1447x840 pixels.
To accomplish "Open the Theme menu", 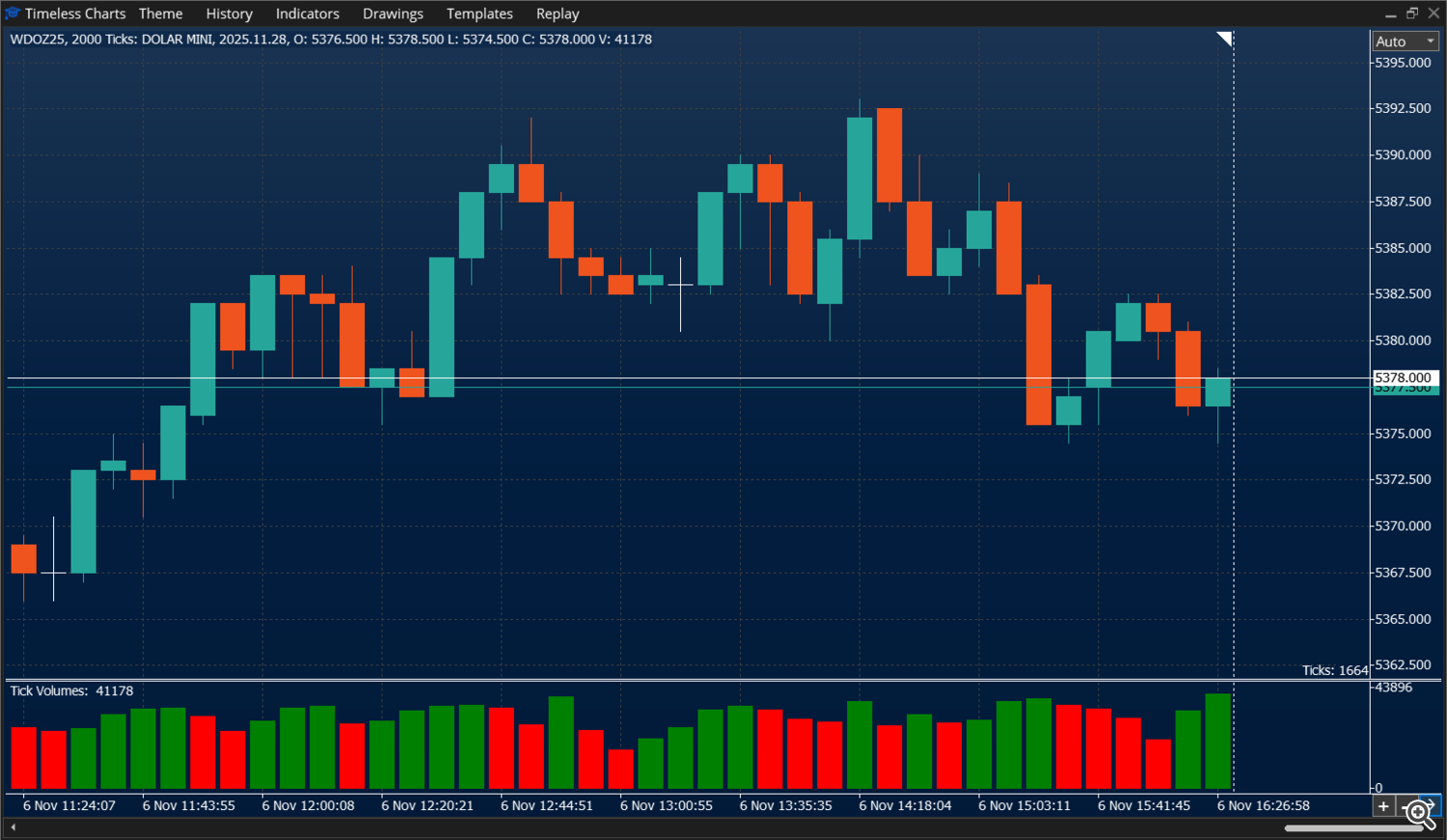I will 160,14.
